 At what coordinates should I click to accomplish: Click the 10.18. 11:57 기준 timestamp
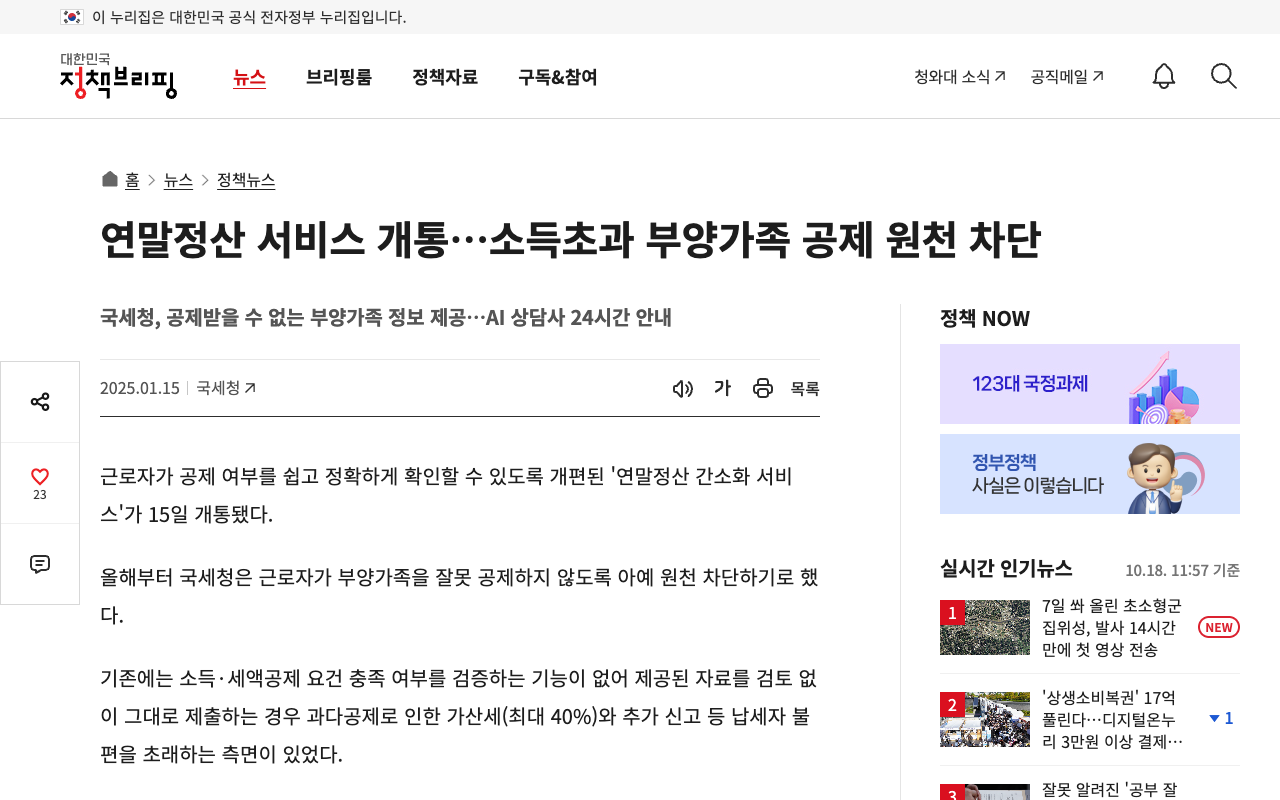click(x=1182, y=570)
